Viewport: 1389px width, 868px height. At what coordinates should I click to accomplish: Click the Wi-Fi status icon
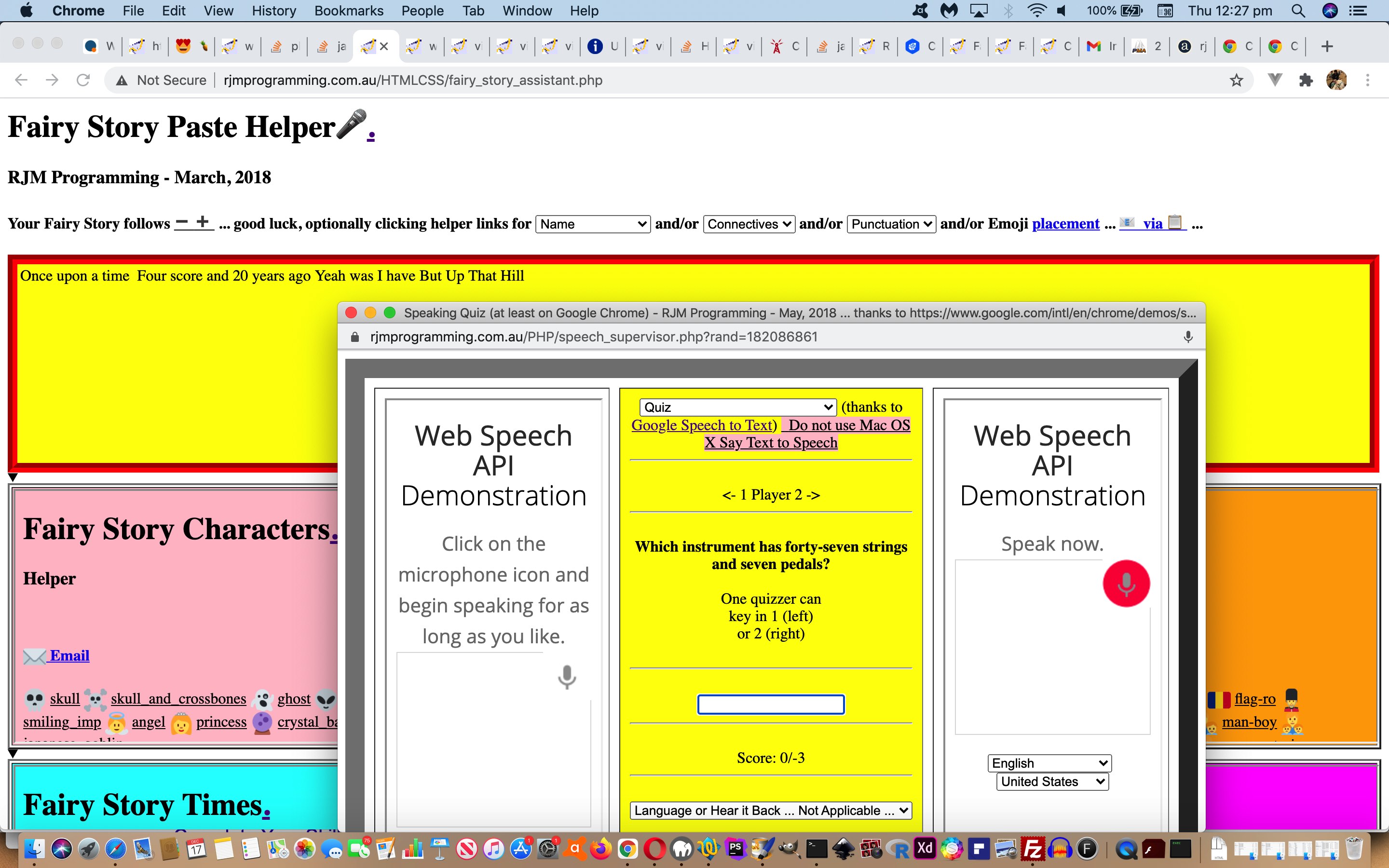pyautogui.click(x=1036, y=11)
